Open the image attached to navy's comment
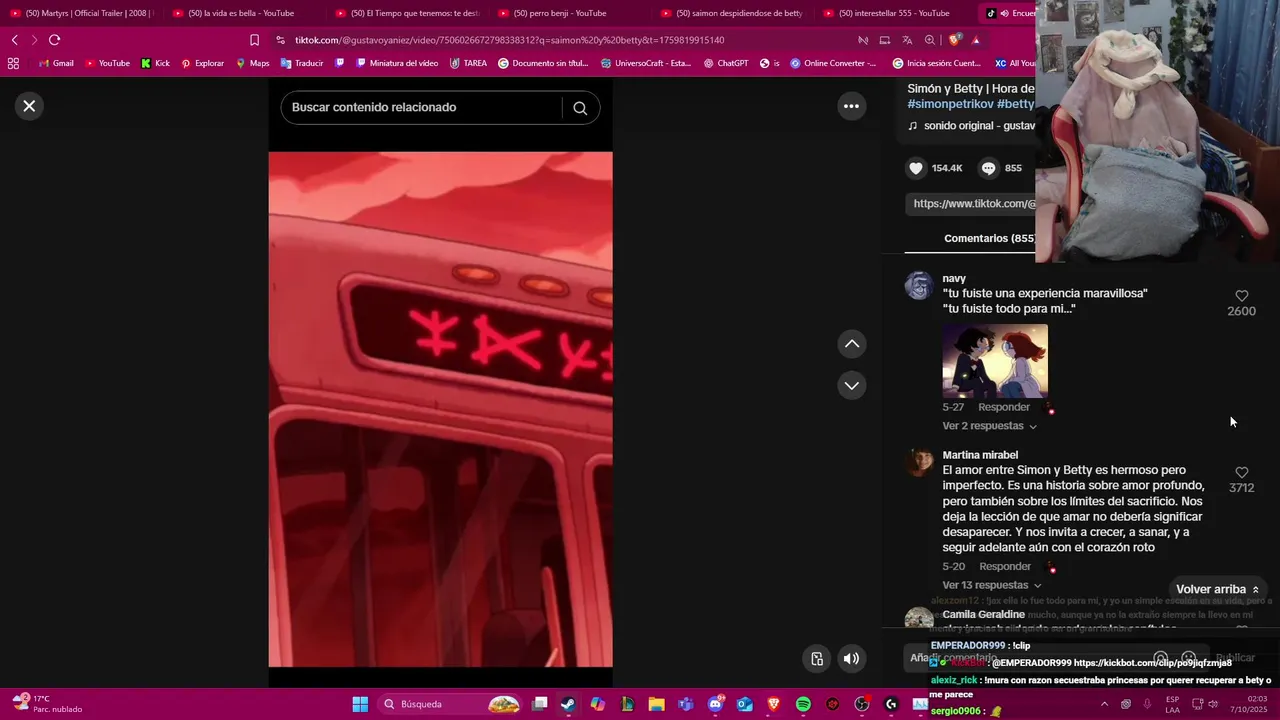Screen dimensions: 1280x720 [x=995, y=361]
